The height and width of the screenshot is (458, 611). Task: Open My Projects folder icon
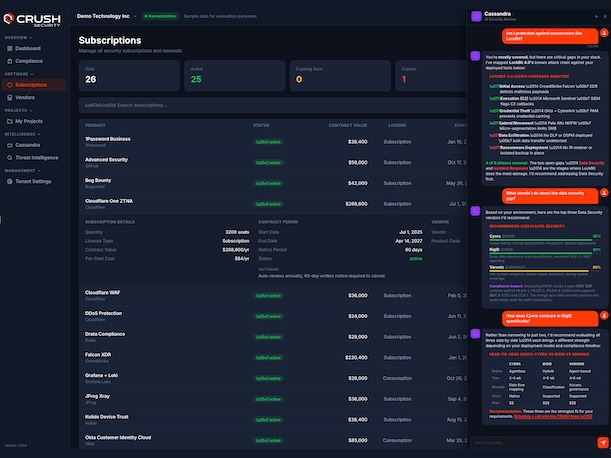[10, 121]
